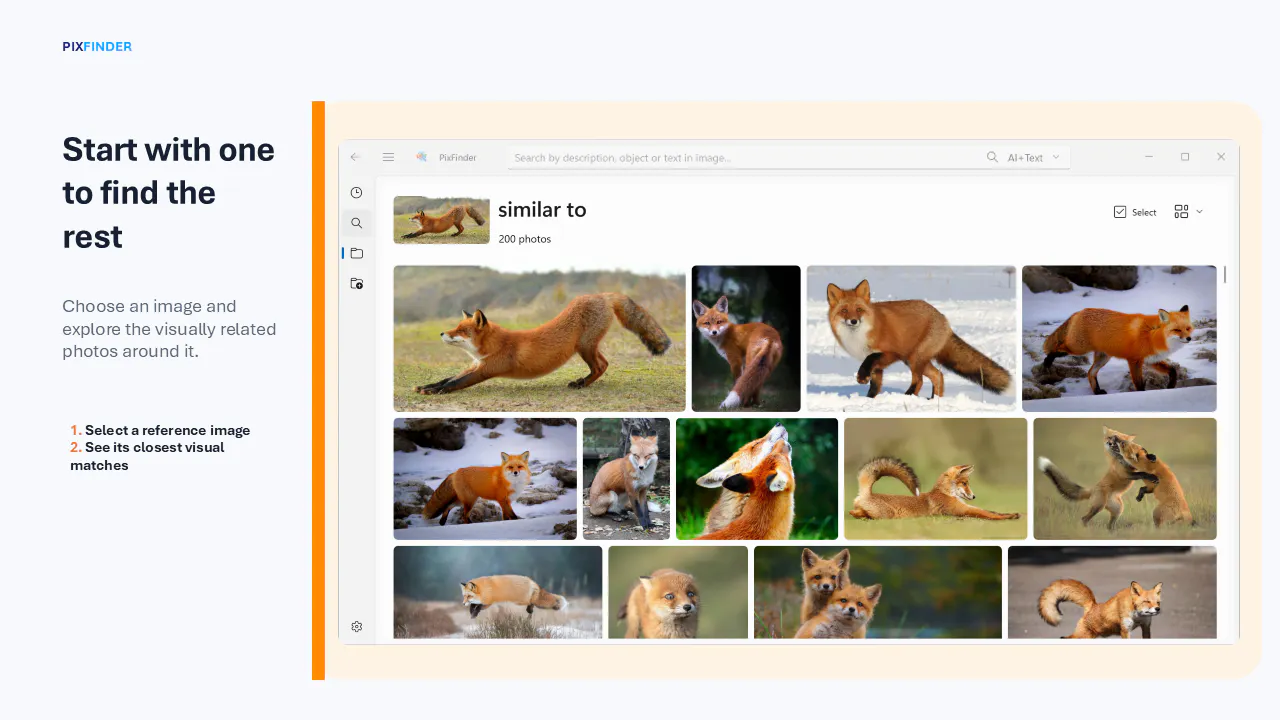
Task: Open the fox lying with curled tail photo
Action: [x=935, y=479]
